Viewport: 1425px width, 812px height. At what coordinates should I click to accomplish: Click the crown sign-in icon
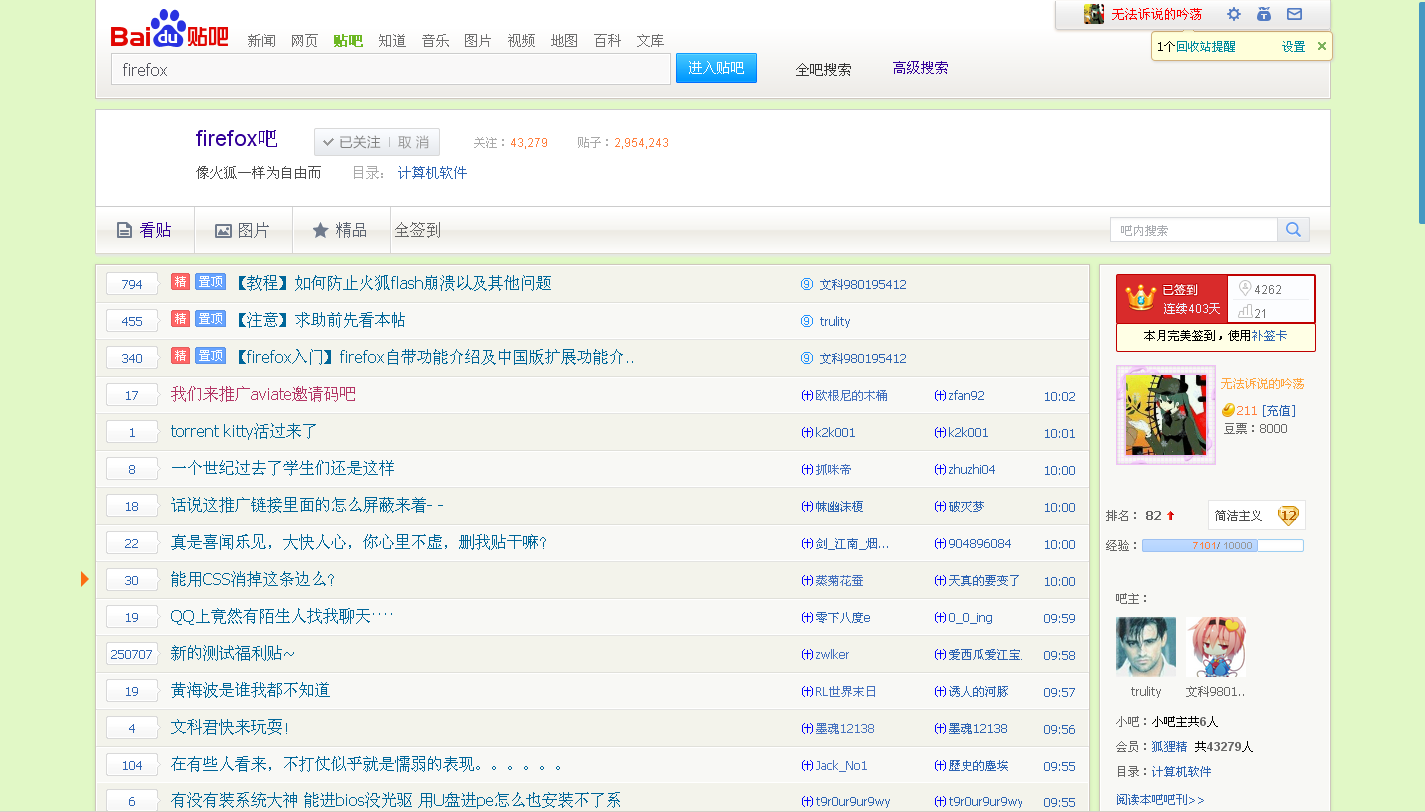click(1140, 297)
